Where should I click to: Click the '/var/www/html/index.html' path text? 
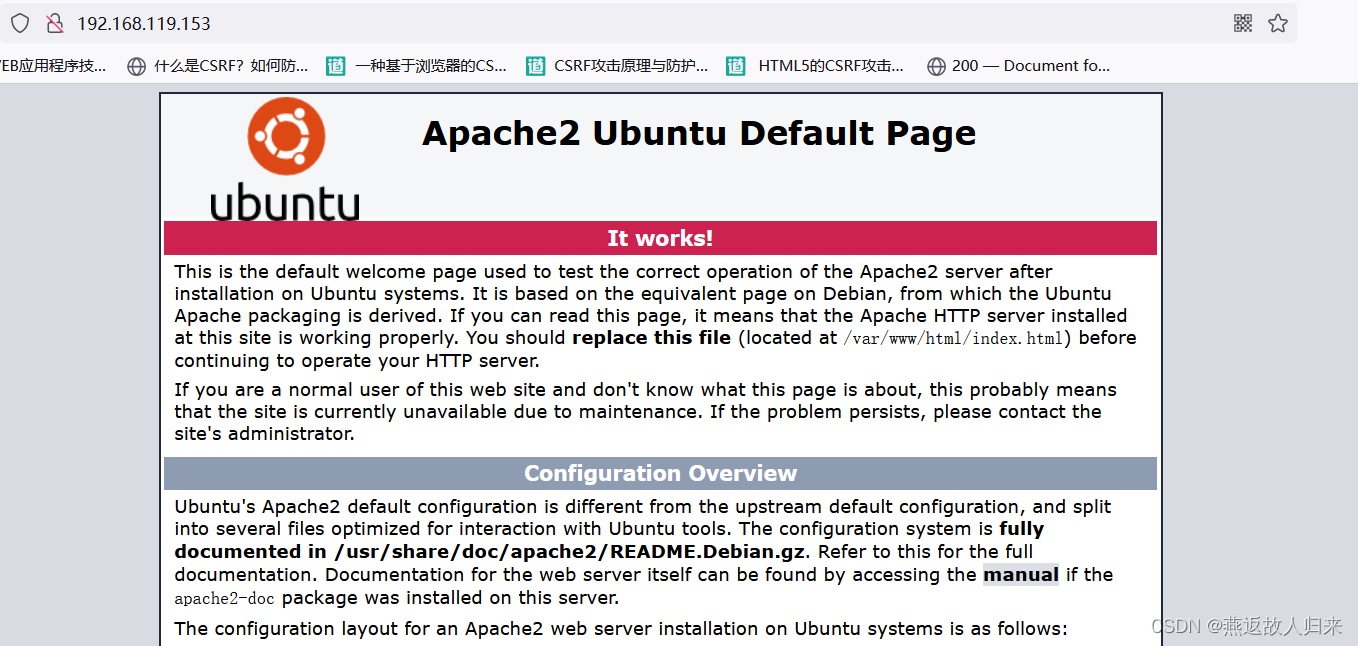[954, 338]
